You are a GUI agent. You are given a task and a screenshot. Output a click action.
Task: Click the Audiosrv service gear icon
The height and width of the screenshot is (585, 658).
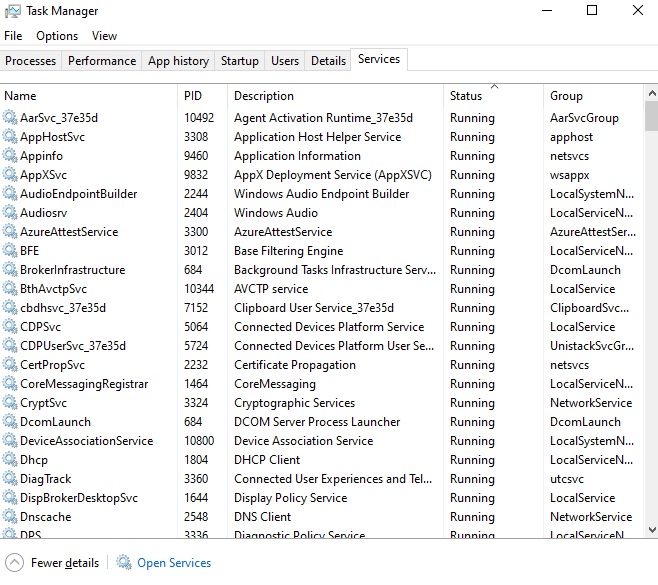(10, 212)
